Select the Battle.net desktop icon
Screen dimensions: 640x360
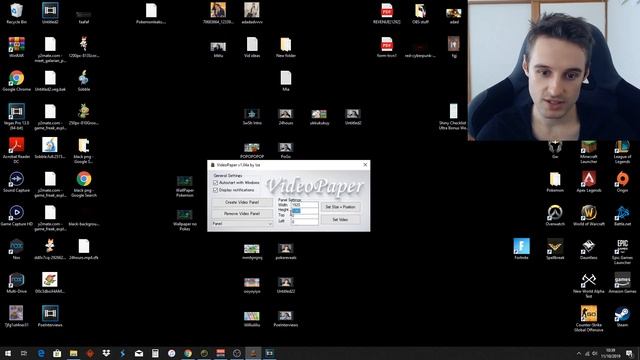point(622,216)
